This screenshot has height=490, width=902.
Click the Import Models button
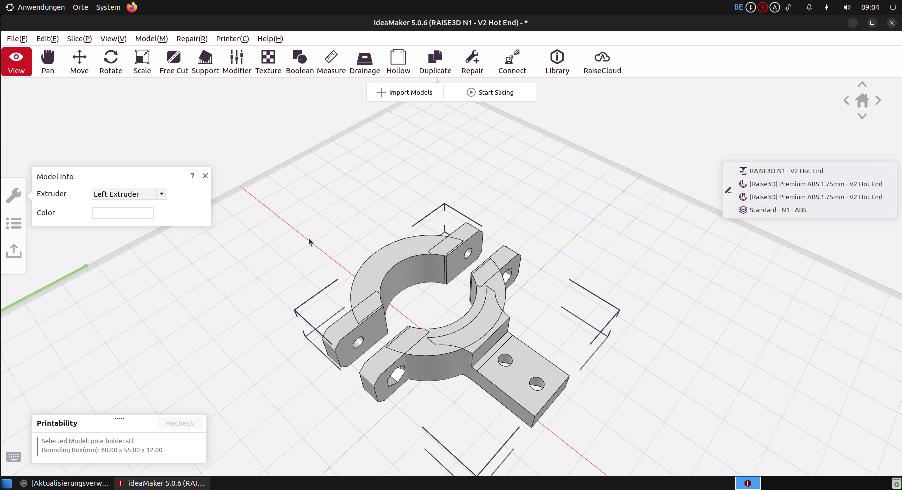coord(405,92)
